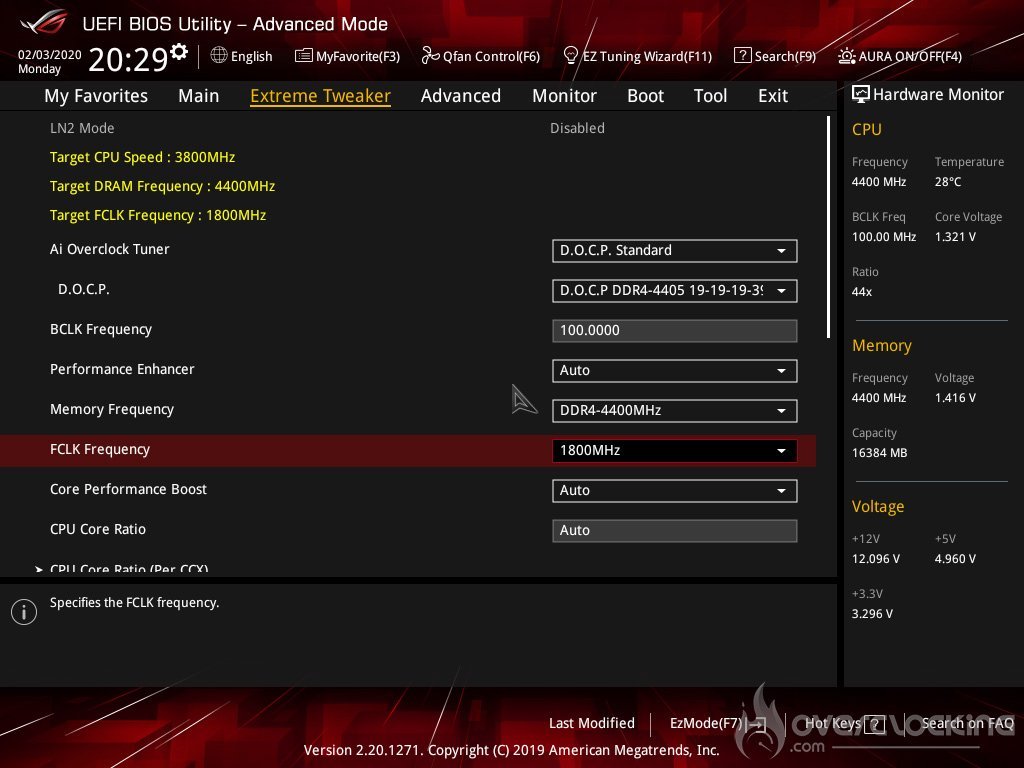Open My Favorites tab
This screenshot has width=1024, height=768.
[x=96, y=96]
